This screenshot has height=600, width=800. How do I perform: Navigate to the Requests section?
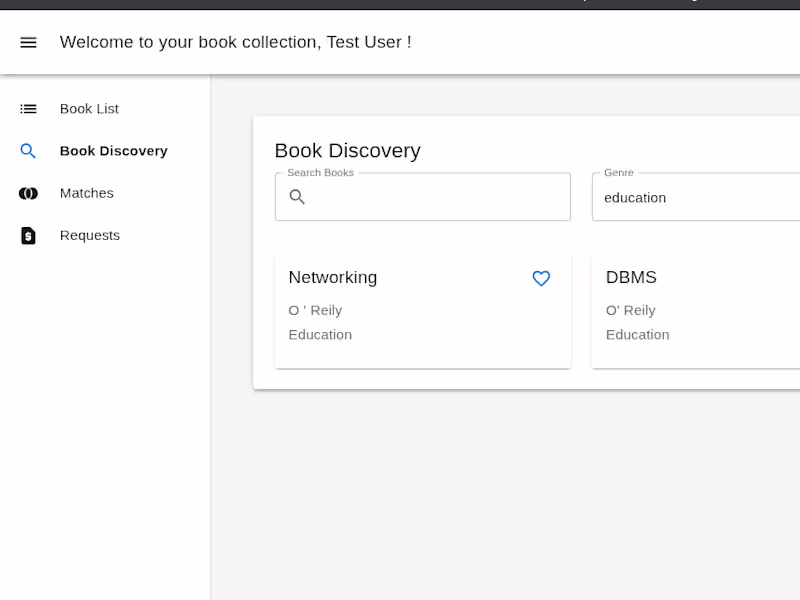click(89, 235)
